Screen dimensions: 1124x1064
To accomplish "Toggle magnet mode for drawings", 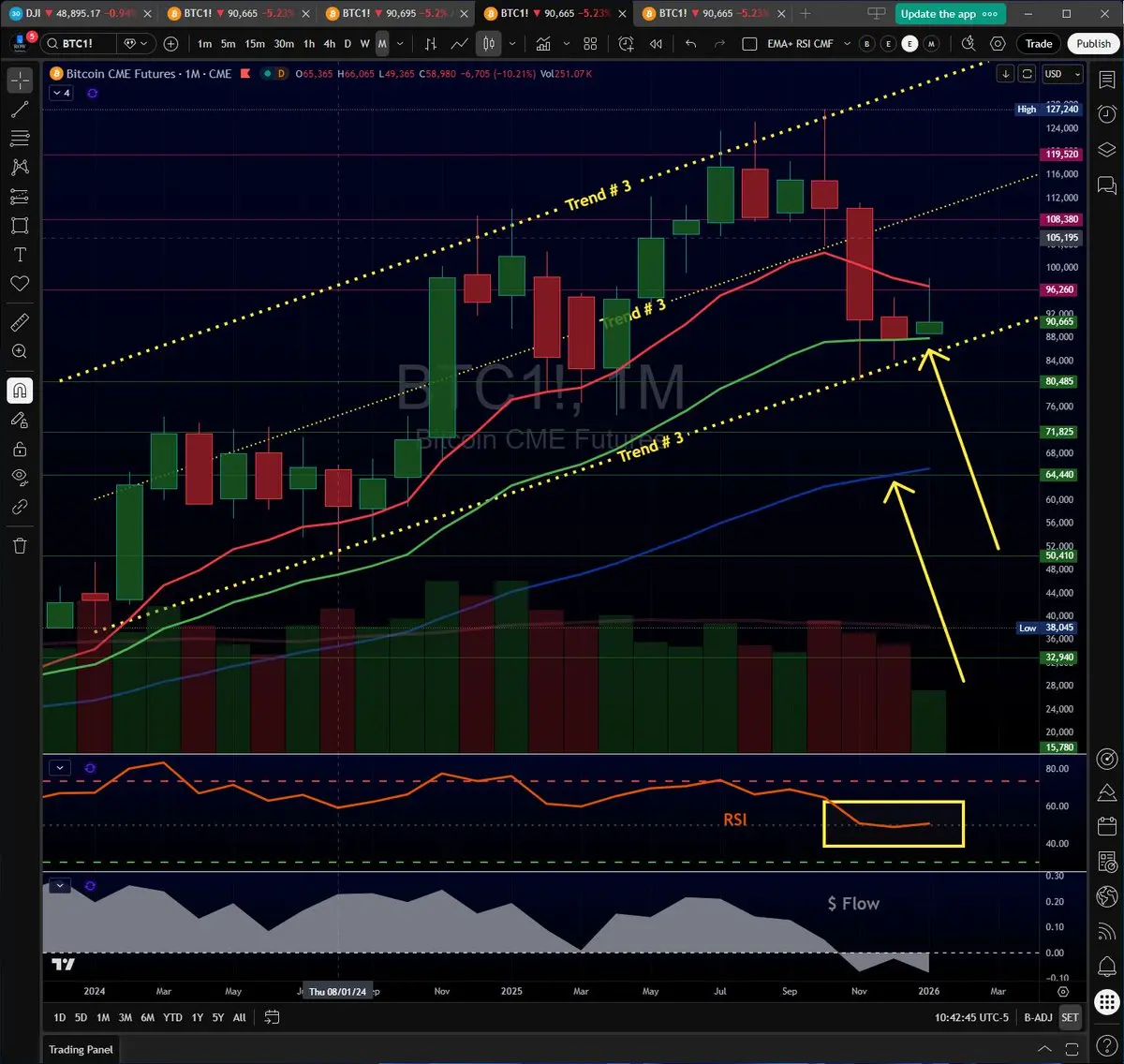I will point(20,391).
